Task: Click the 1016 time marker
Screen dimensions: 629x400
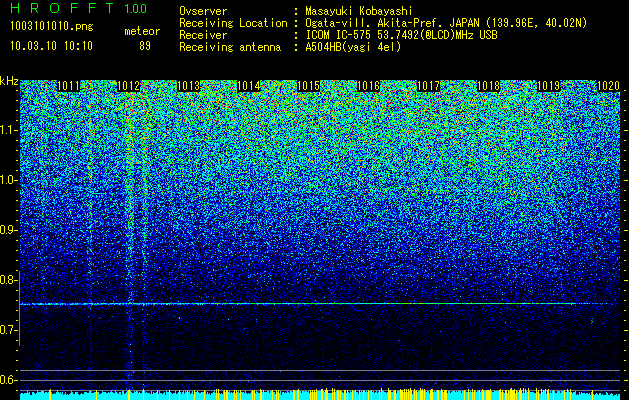Action: (x=368, y=86)
